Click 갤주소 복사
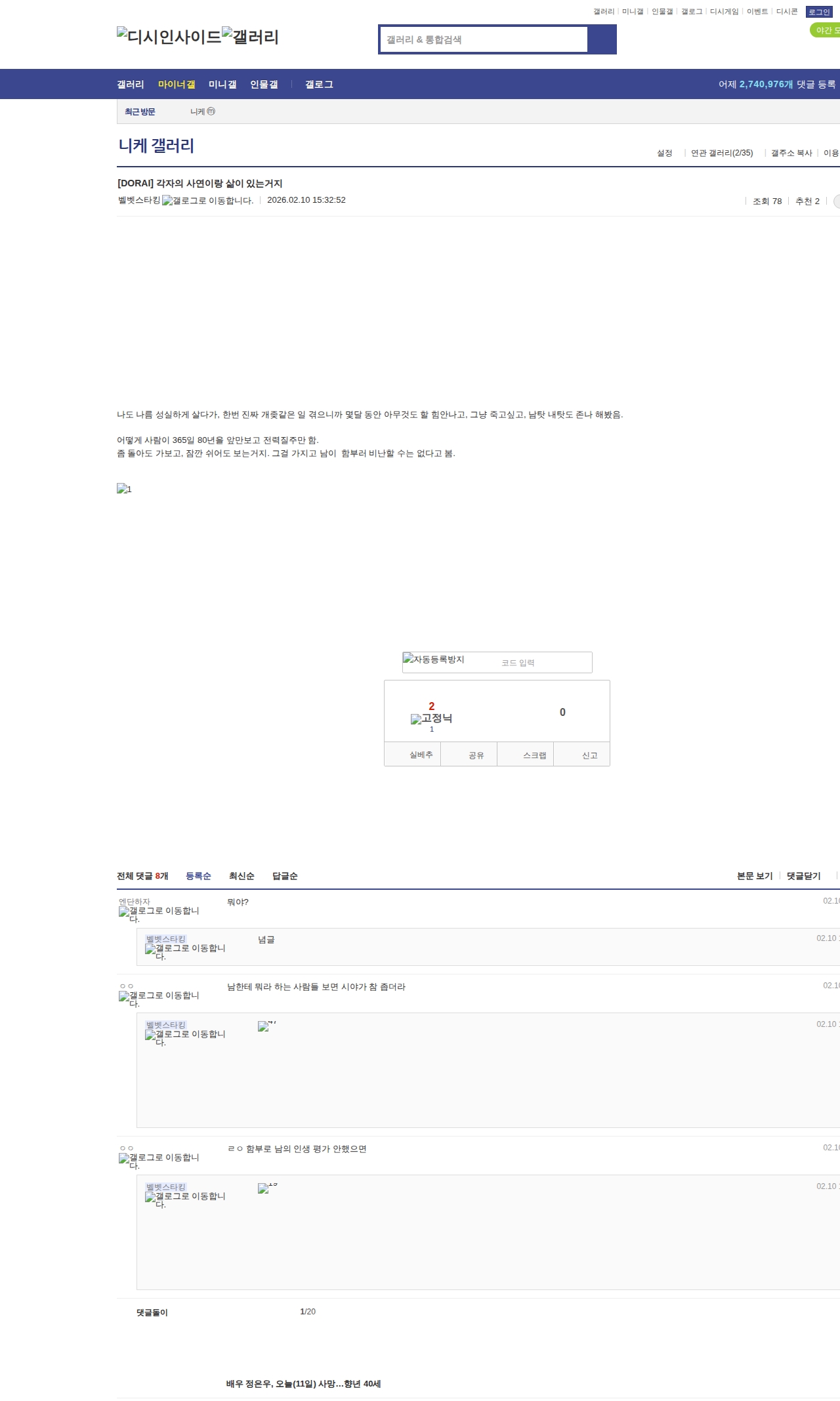This screenshot has height=1401, width=840. click(791, 153)
